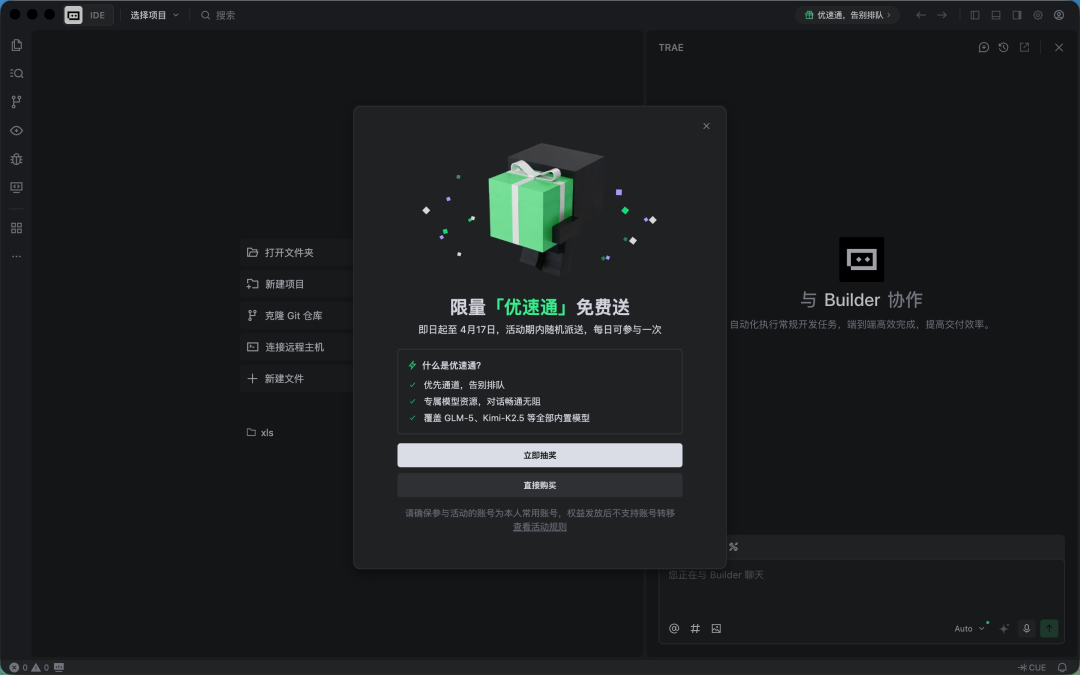Click the CUE status bar item
Screen dimensions: 1080x675
pyautogui.click(x=1032, y=667)
